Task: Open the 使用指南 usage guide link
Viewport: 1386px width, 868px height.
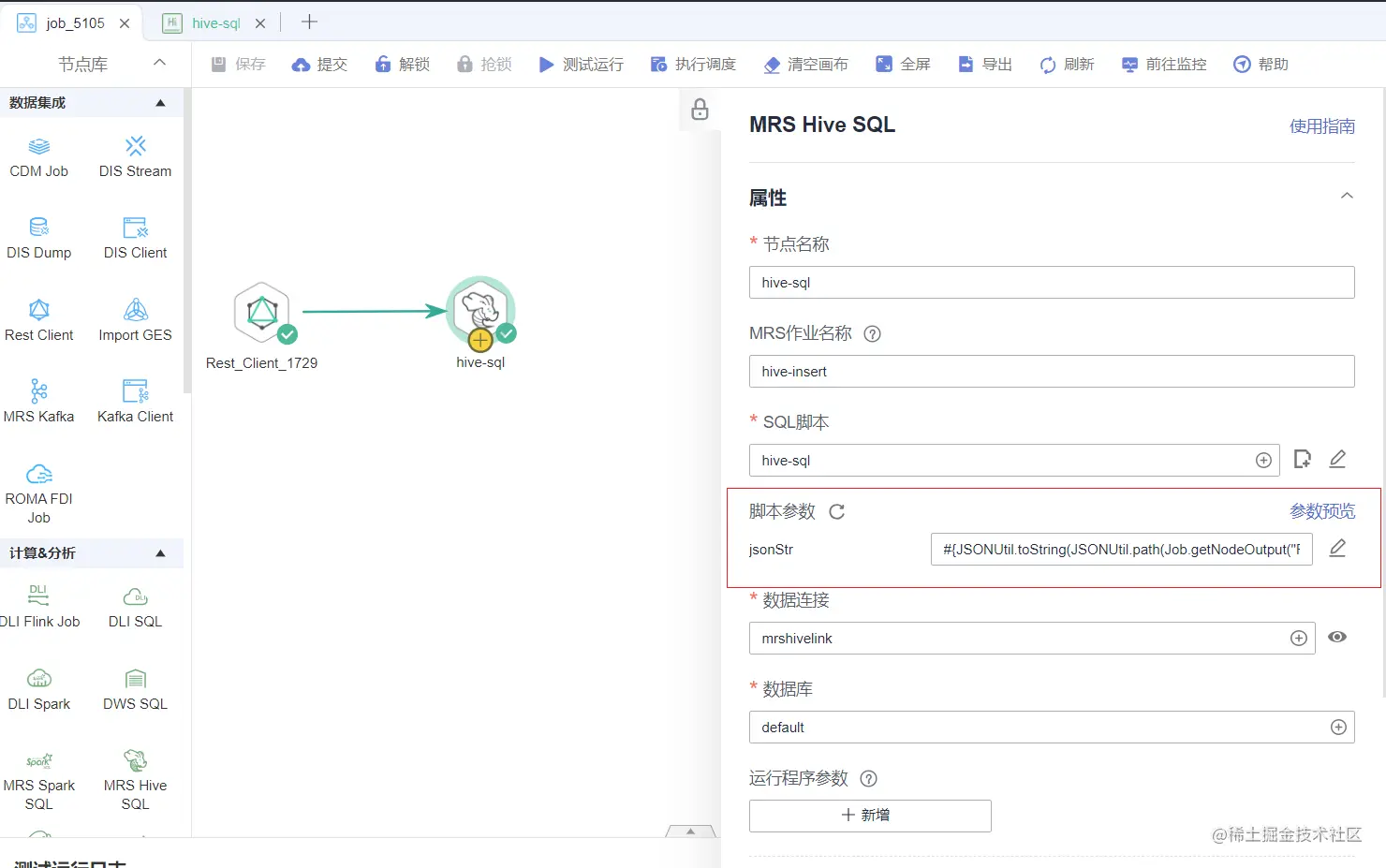Action: [x=1322, y=126]
